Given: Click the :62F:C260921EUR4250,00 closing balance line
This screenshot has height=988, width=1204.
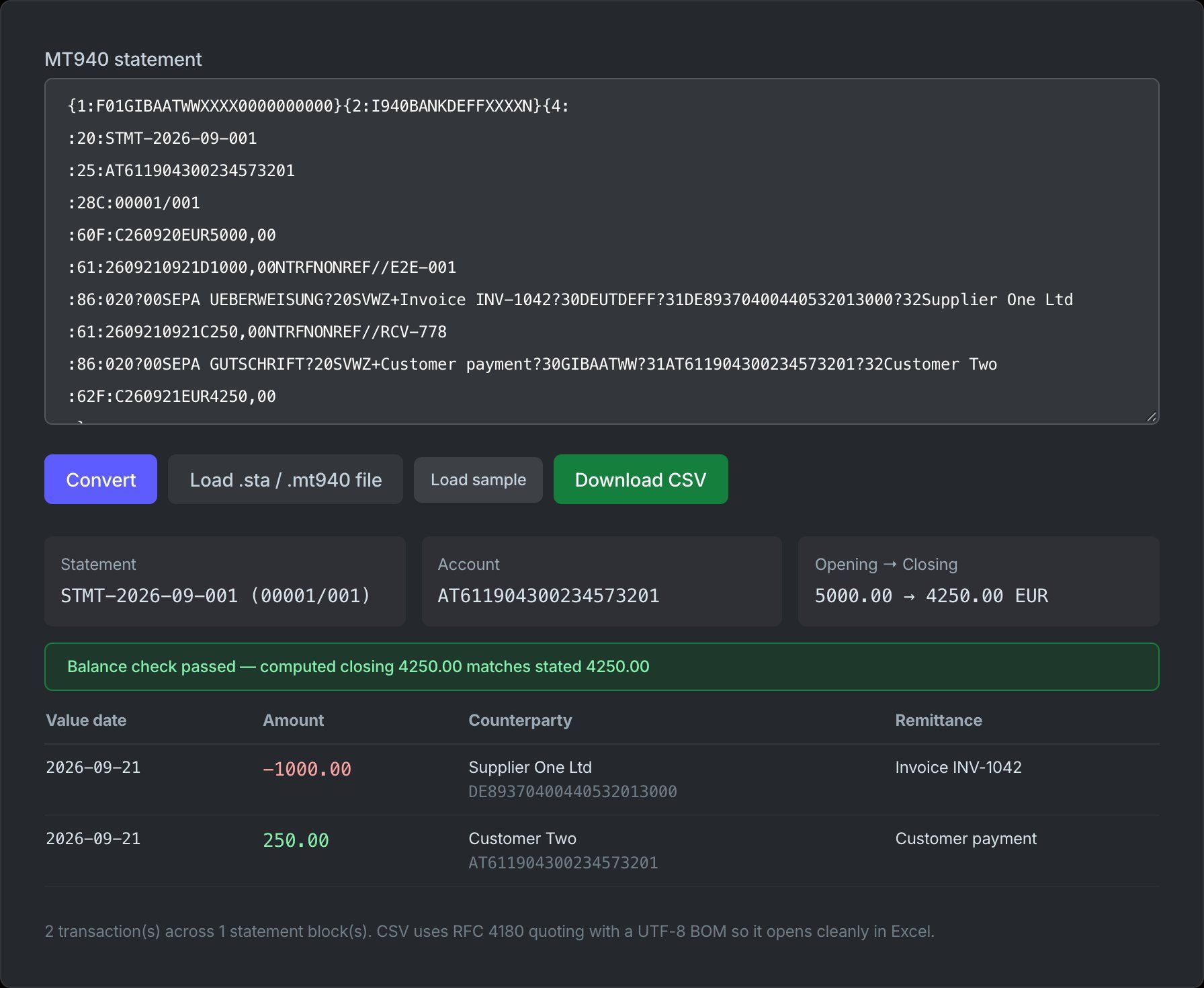Looking at the screenshot, I should coord(172,397).
